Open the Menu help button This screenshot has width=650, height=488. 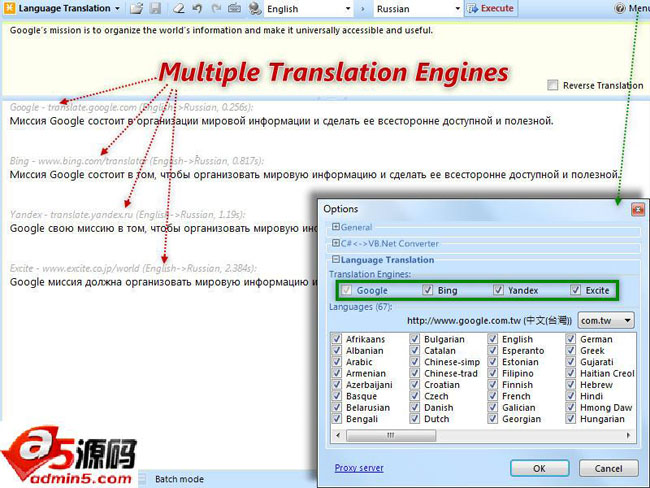632,8
